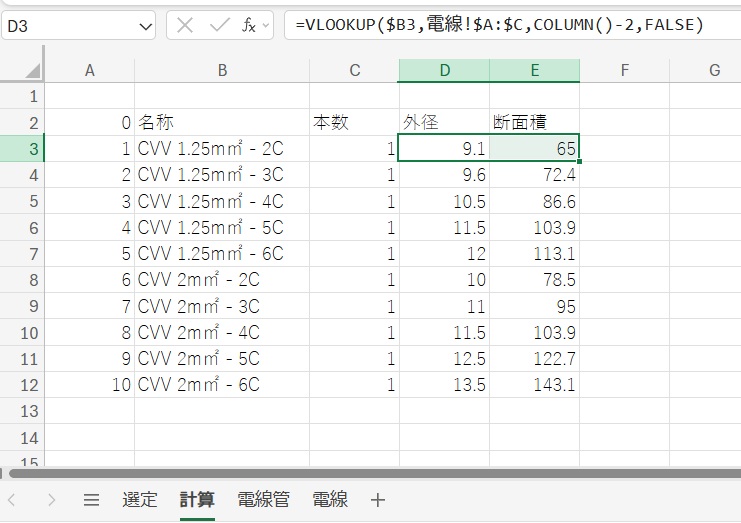
Task: Select the cell with value 78.5
Action: [534, 280]
